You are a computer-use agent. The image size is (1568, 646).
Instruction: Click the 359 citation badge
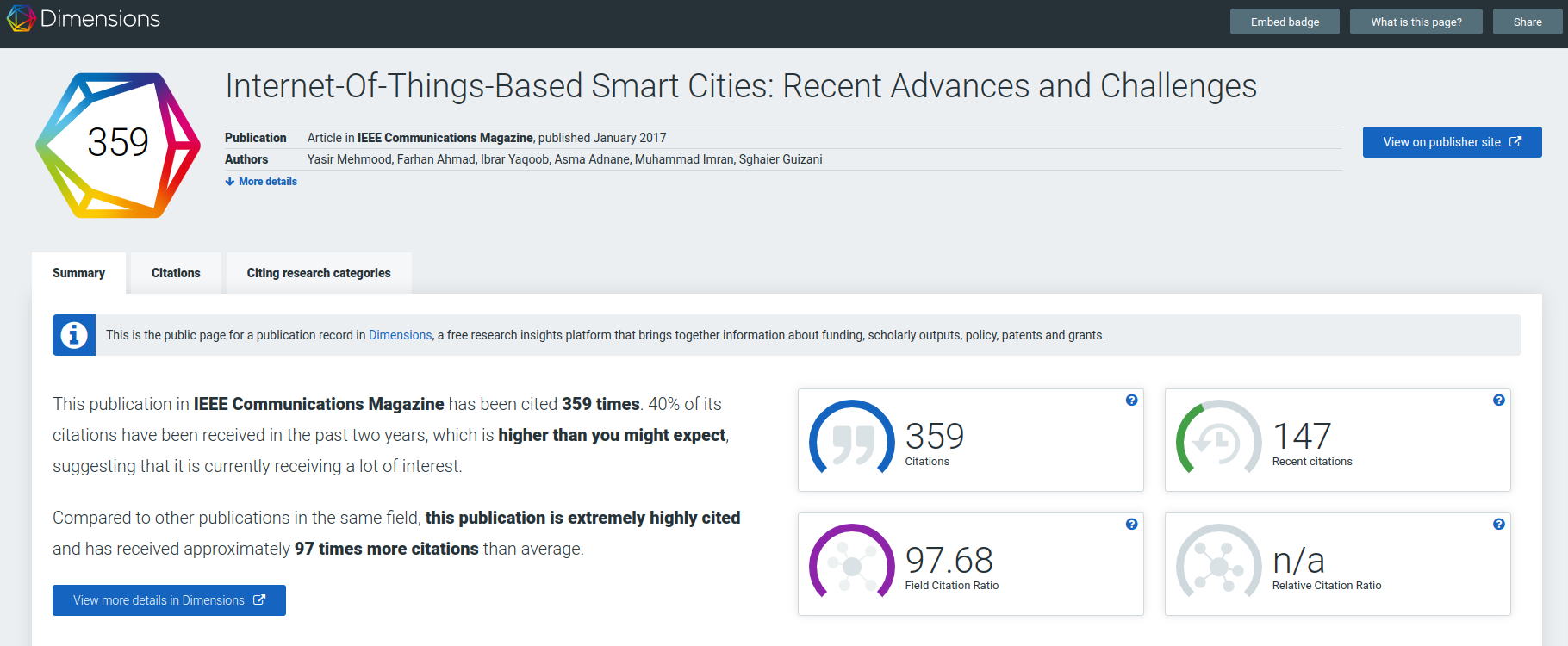pyautogui.click(x=118, y=145)
